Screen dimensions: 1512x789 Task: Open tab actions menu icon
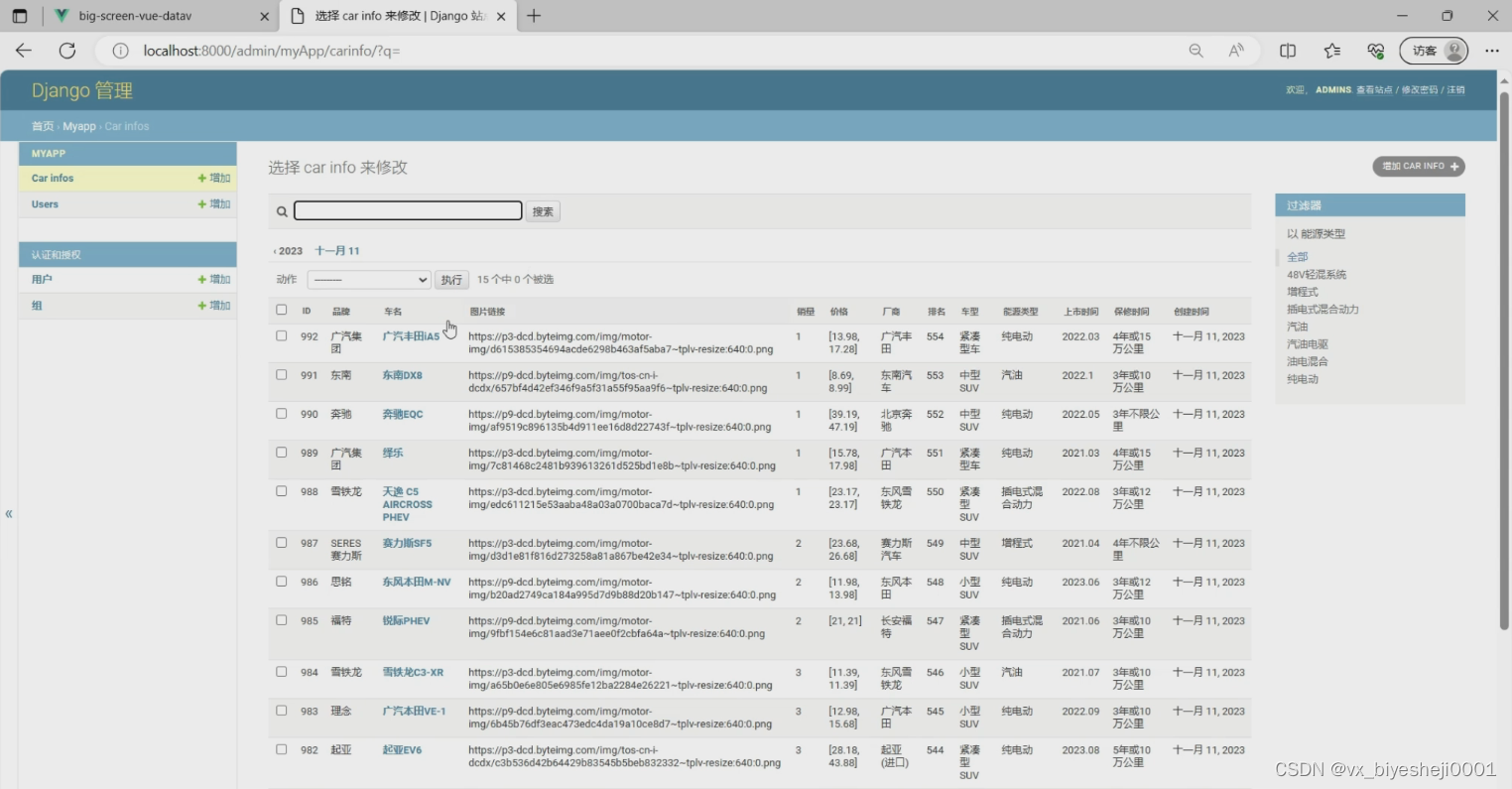(20, 16)
